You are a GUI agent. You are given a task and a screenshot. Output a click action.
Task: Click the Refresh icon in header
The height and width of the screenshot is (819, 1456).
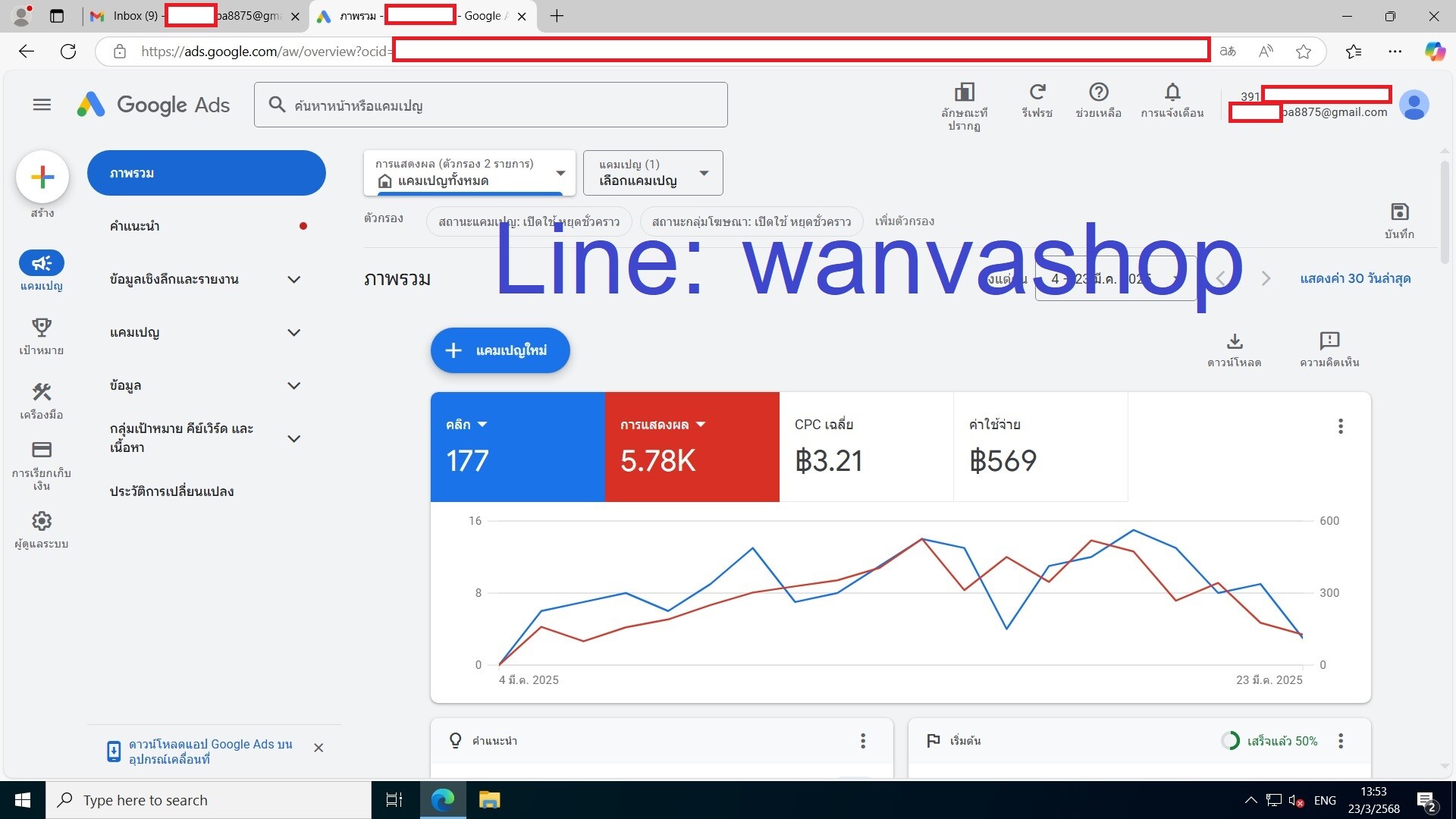1037,93
